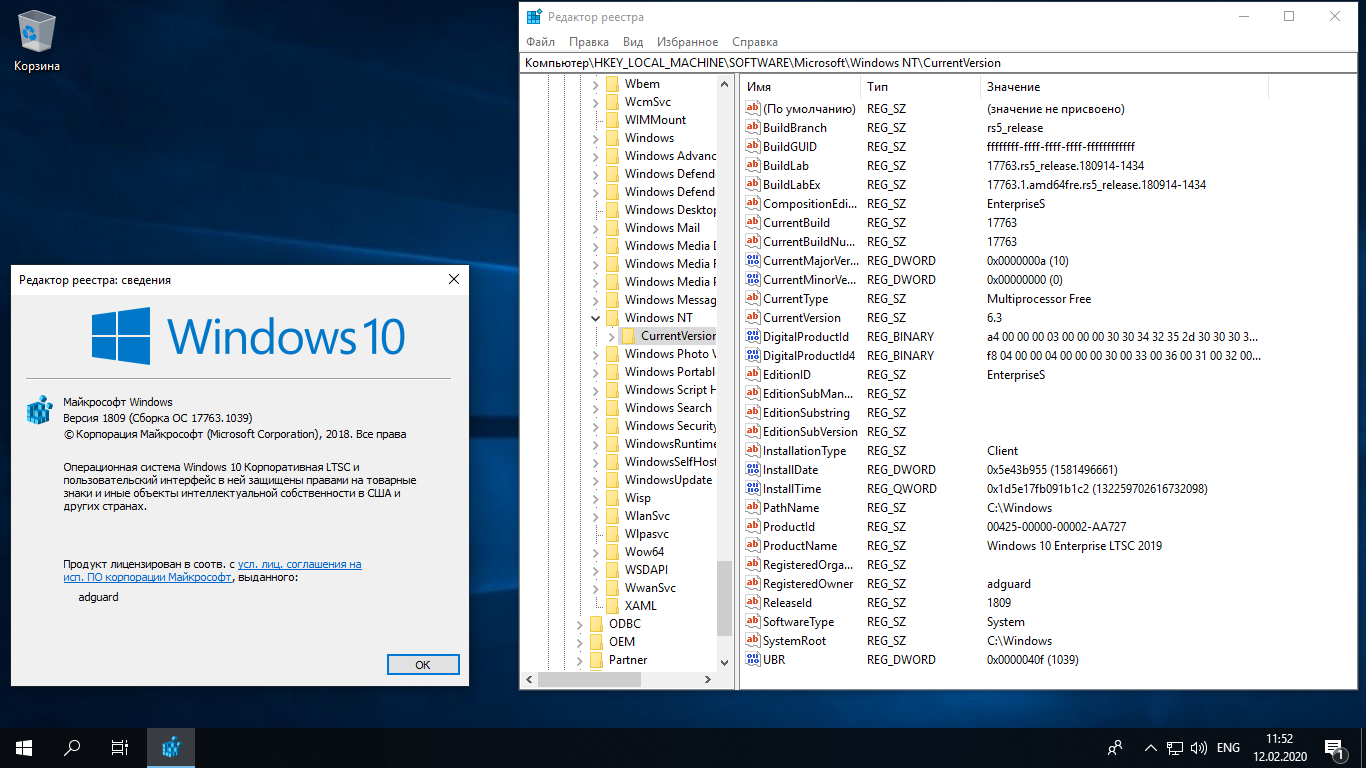Expand the Windows Photo Viewer node
The image size is (1366, 768).
(x=595, y=354)
